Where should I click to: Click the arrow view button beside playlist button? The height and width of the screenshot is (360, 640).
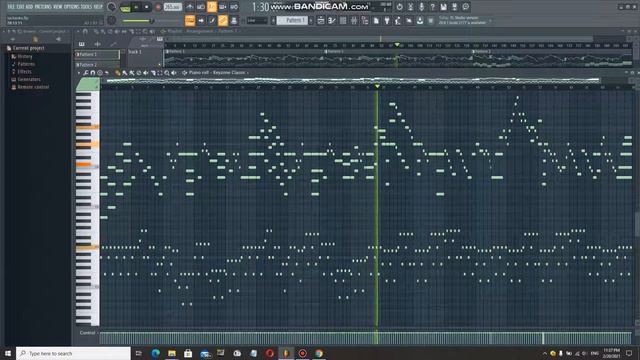[201, 20]
